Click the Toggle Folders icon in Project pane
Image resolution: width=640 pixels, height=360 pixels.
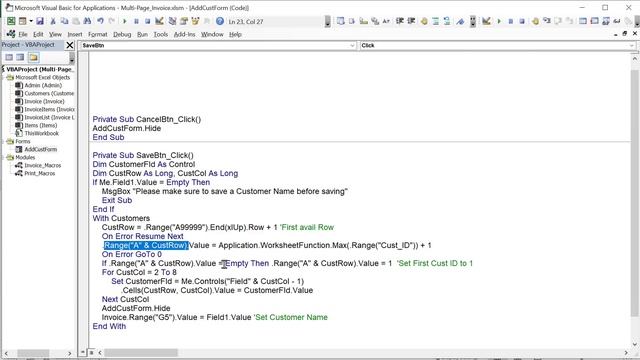click(x=33, y=58)
